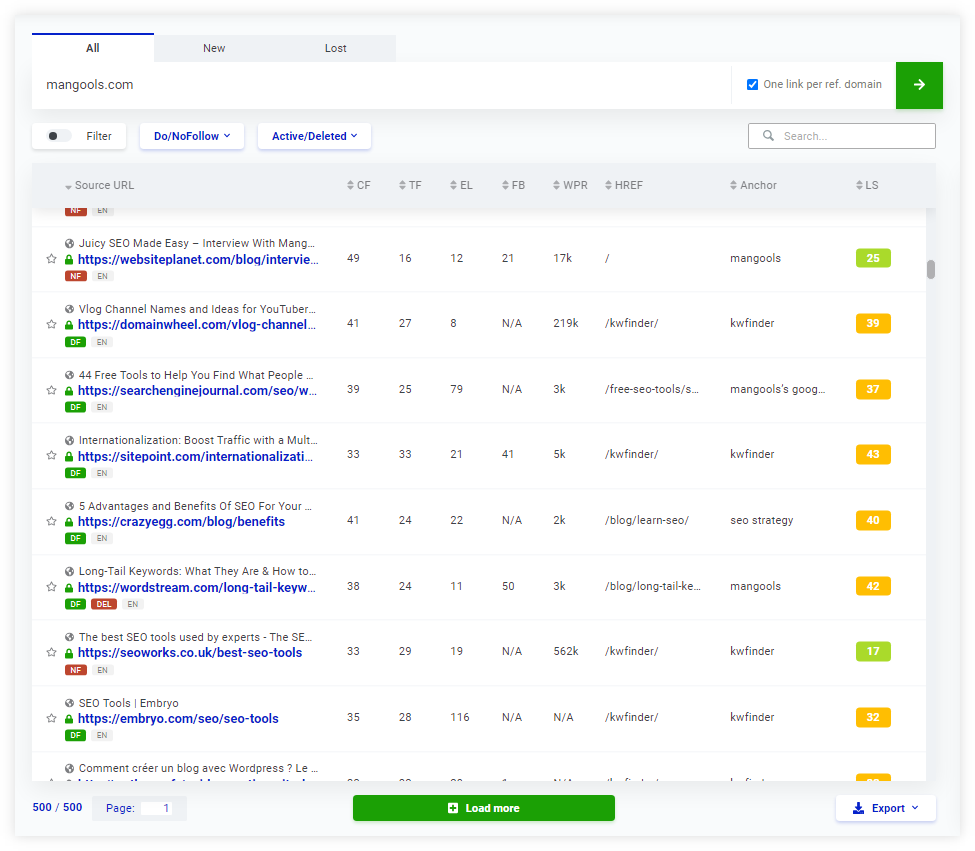Image resolution: width=975 pixels, height=851 pixels.
Task: Sort by TF column
Action: point(410,185)
